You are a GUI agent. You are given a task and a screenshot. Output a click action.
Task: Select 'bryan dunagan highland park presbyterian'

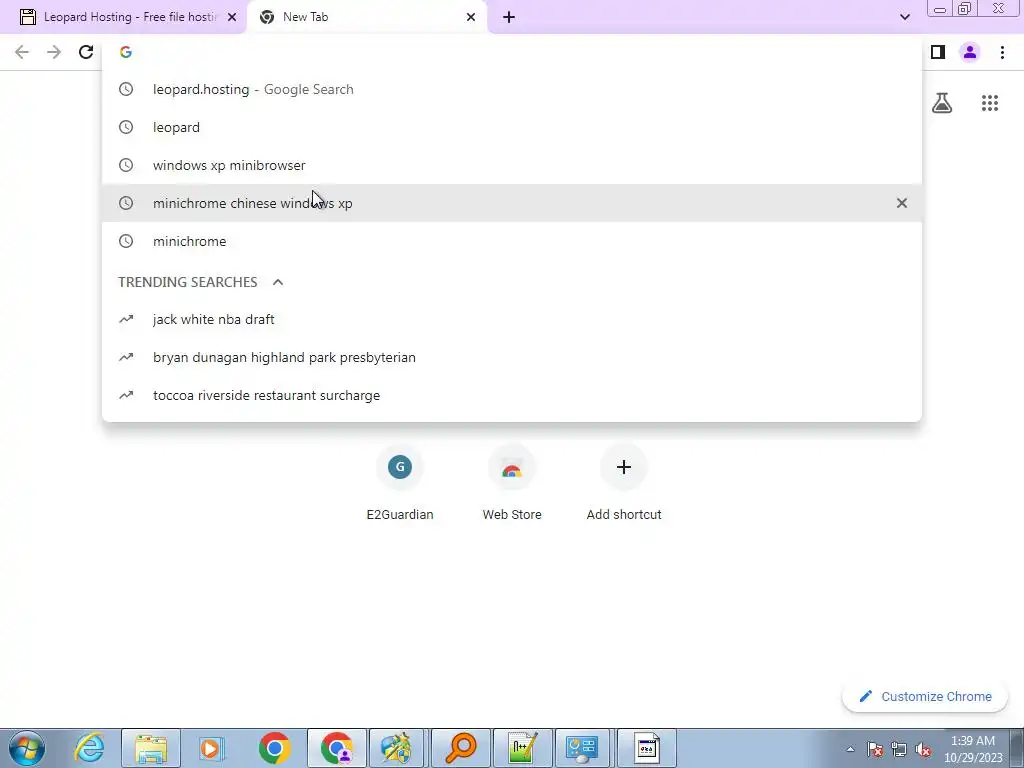512,357
